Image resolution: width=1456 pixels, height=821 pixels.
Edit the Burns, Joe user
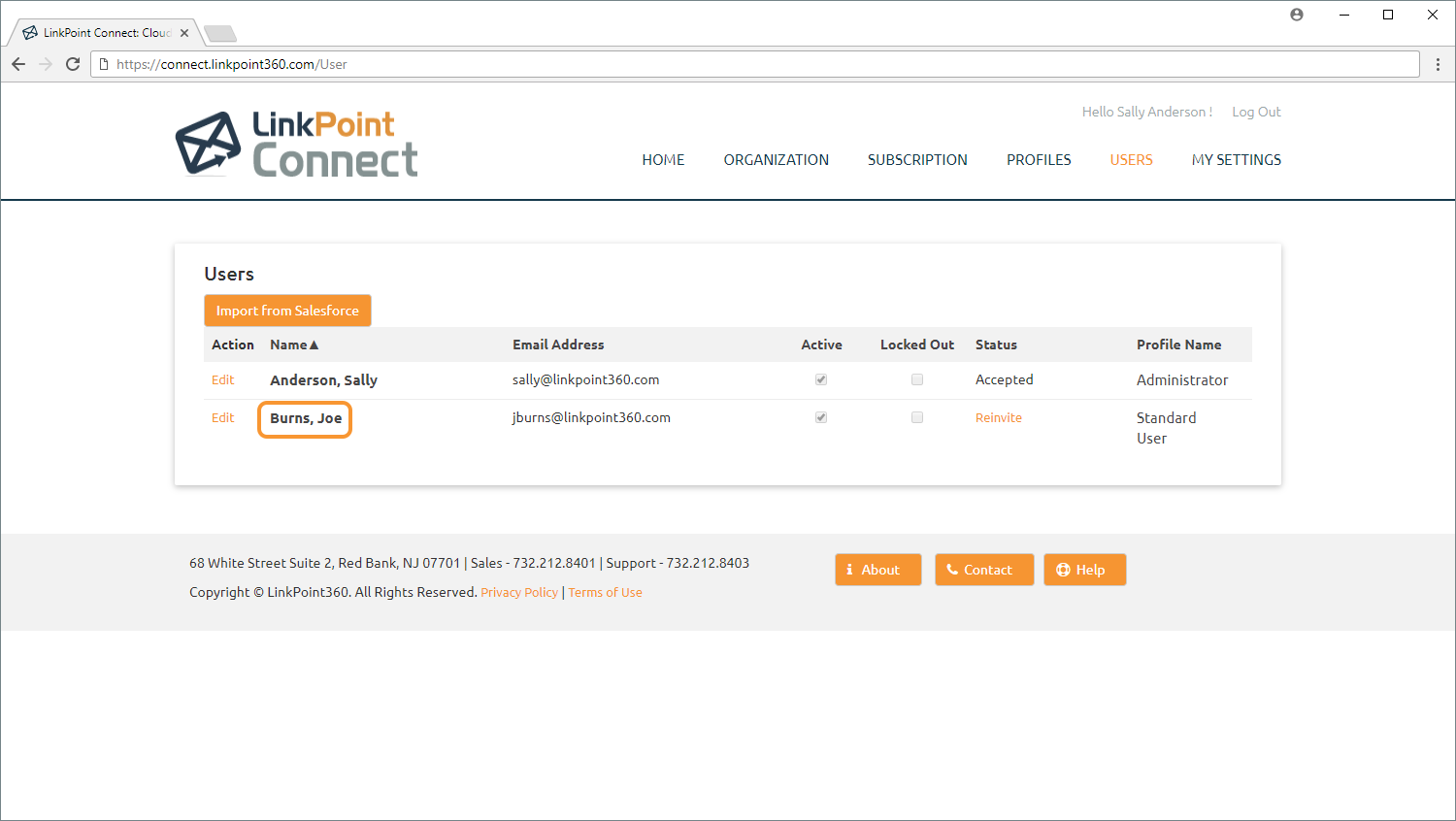pos(223,417)
